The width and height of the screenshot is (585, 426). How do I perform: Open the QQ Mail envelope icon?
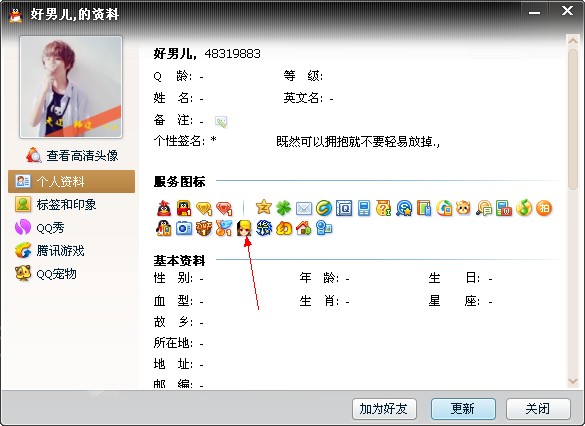point(304,208)
